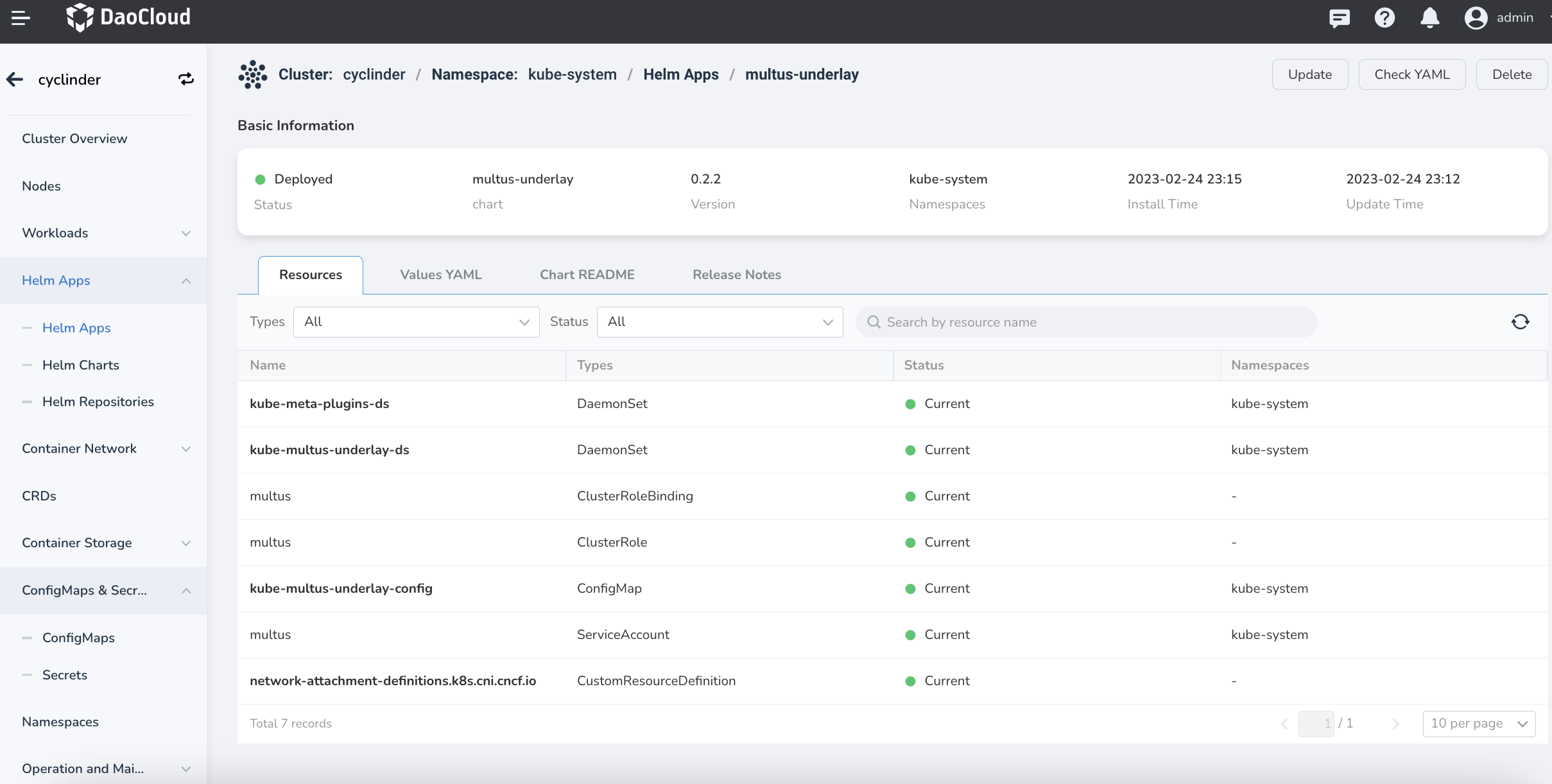Refresh the resources list

1520,322
